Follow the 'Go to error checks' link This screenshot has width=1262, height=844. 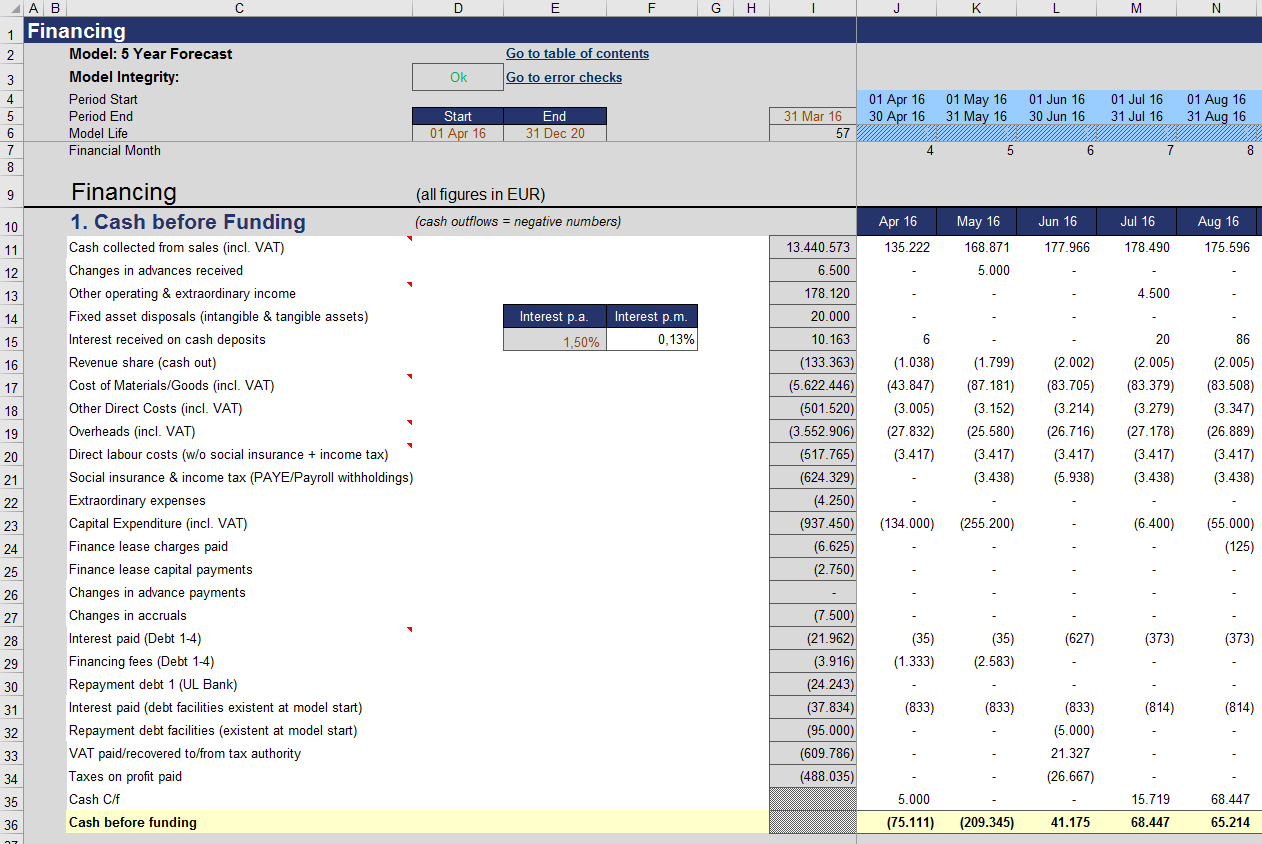(x=564, y=77)
